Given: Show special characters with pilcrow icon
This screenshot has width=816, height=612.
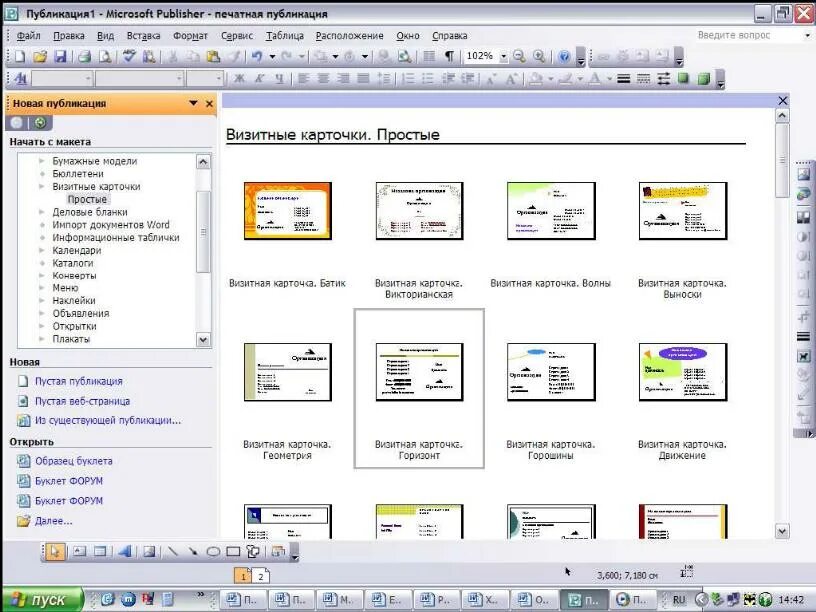Looking at the screenshot, I should coord(449,56).
